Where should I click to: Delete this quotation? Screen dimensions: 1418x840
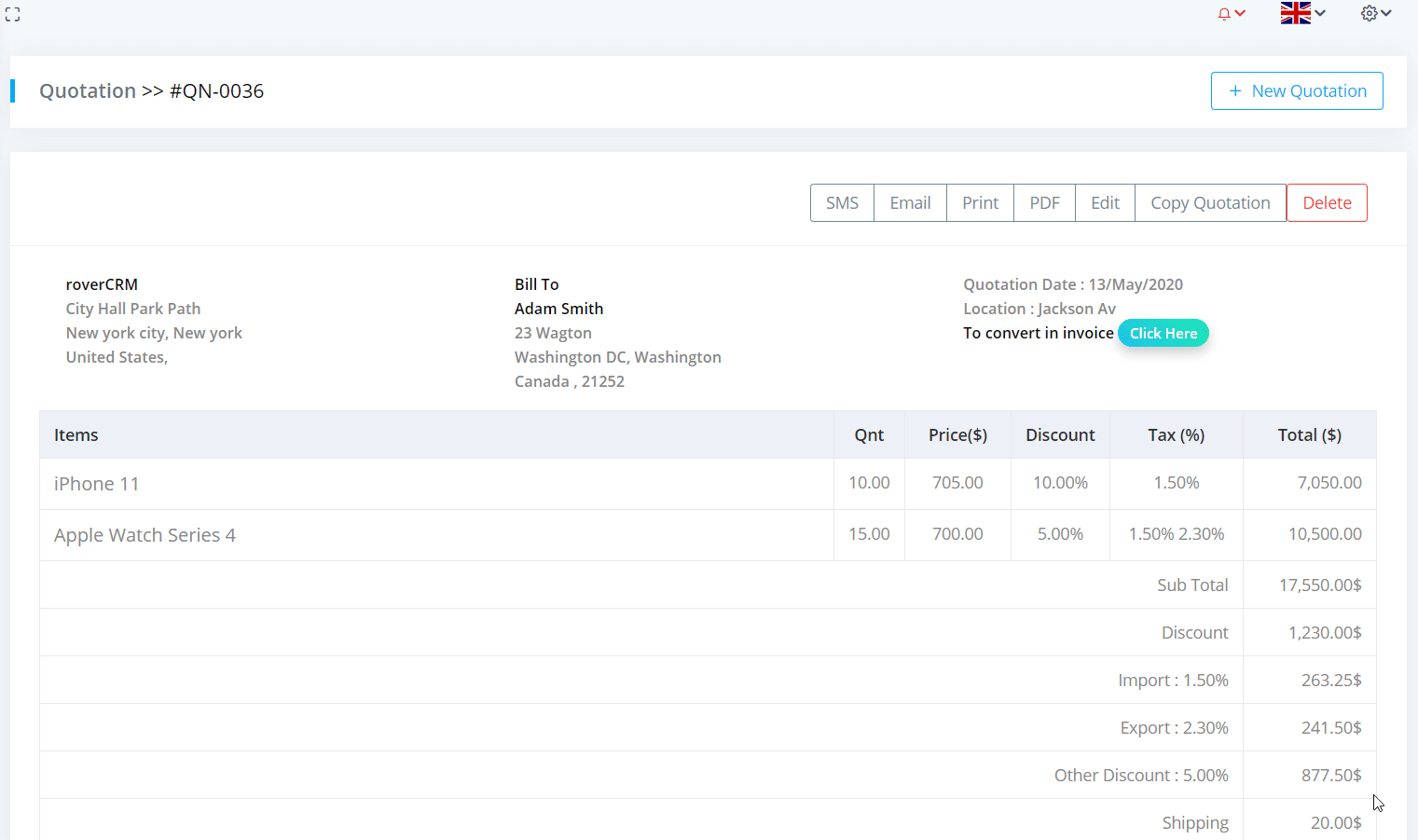coord(1326,203)
